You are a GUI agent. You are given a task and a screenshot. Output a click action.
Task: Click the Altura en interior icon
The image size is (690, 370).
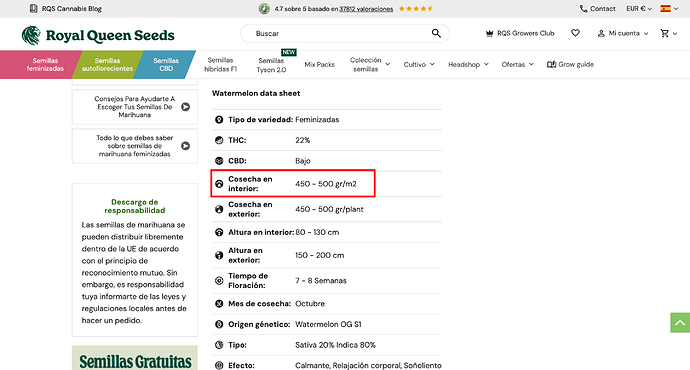point(219,232)
